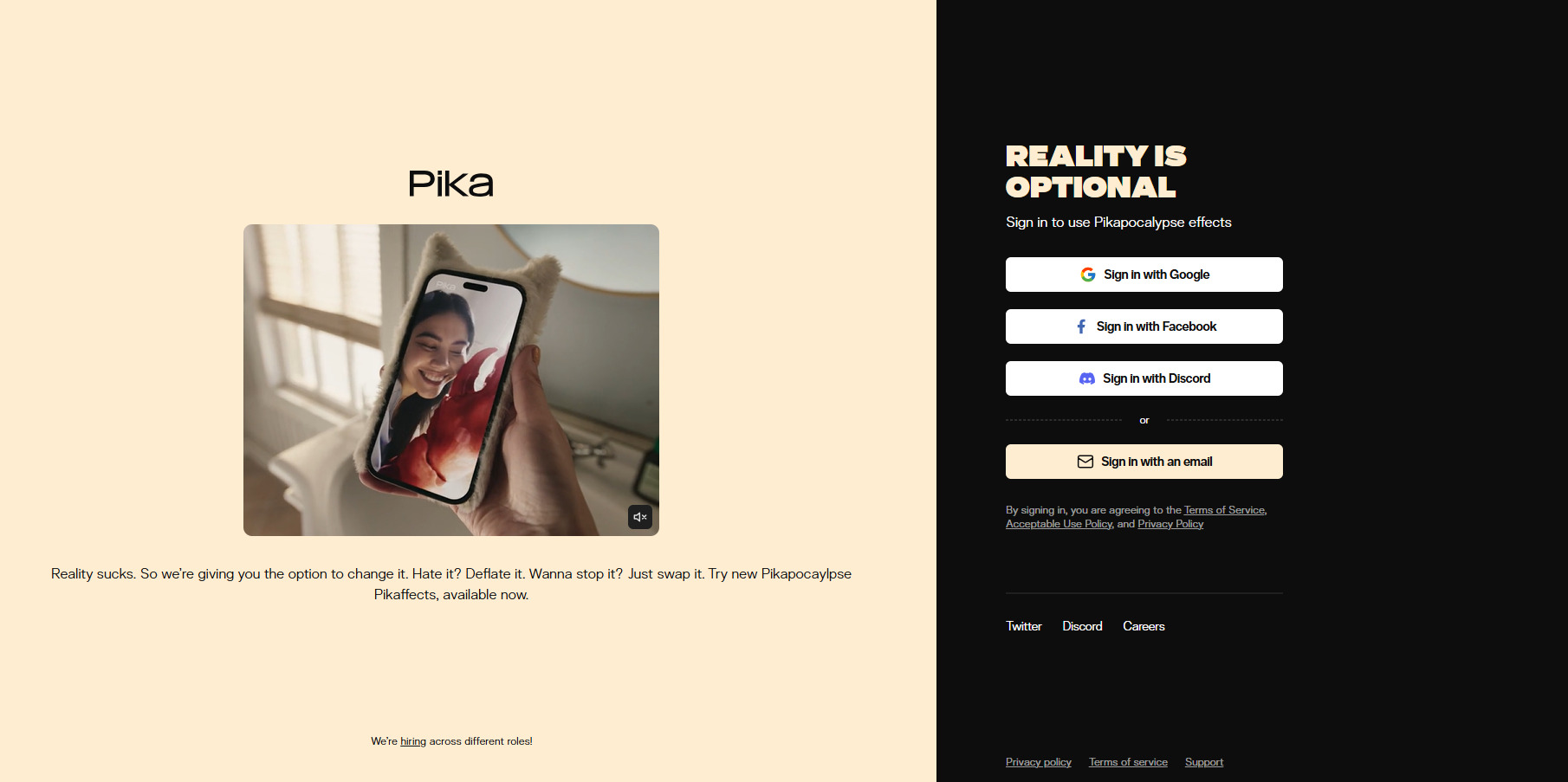The width and height of the screenshot is (1568, 782).
Task: Open the Twitter link
Action: pos(1024,626)
